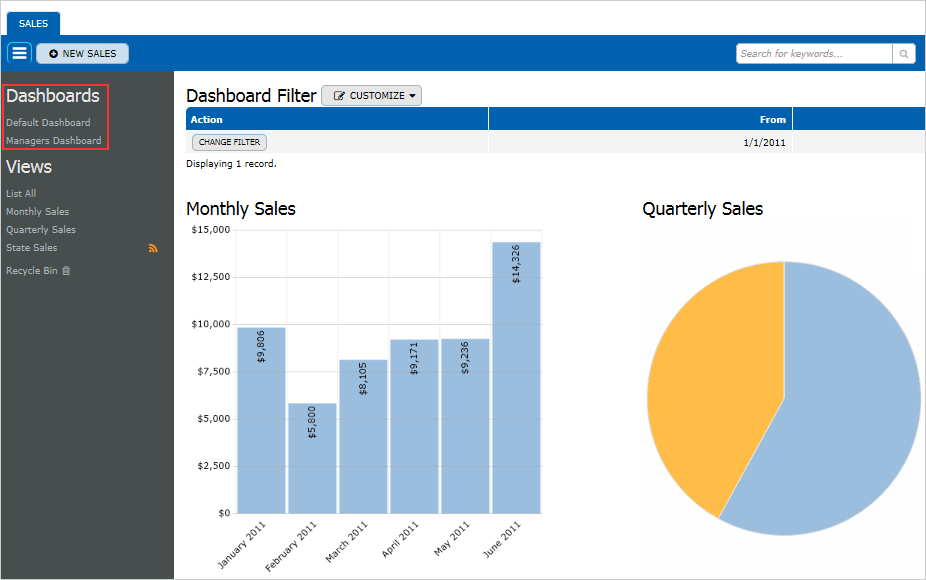Select the Monthly Sales view
Viewport: 926px width, 580px height.
tap(38, 211)
